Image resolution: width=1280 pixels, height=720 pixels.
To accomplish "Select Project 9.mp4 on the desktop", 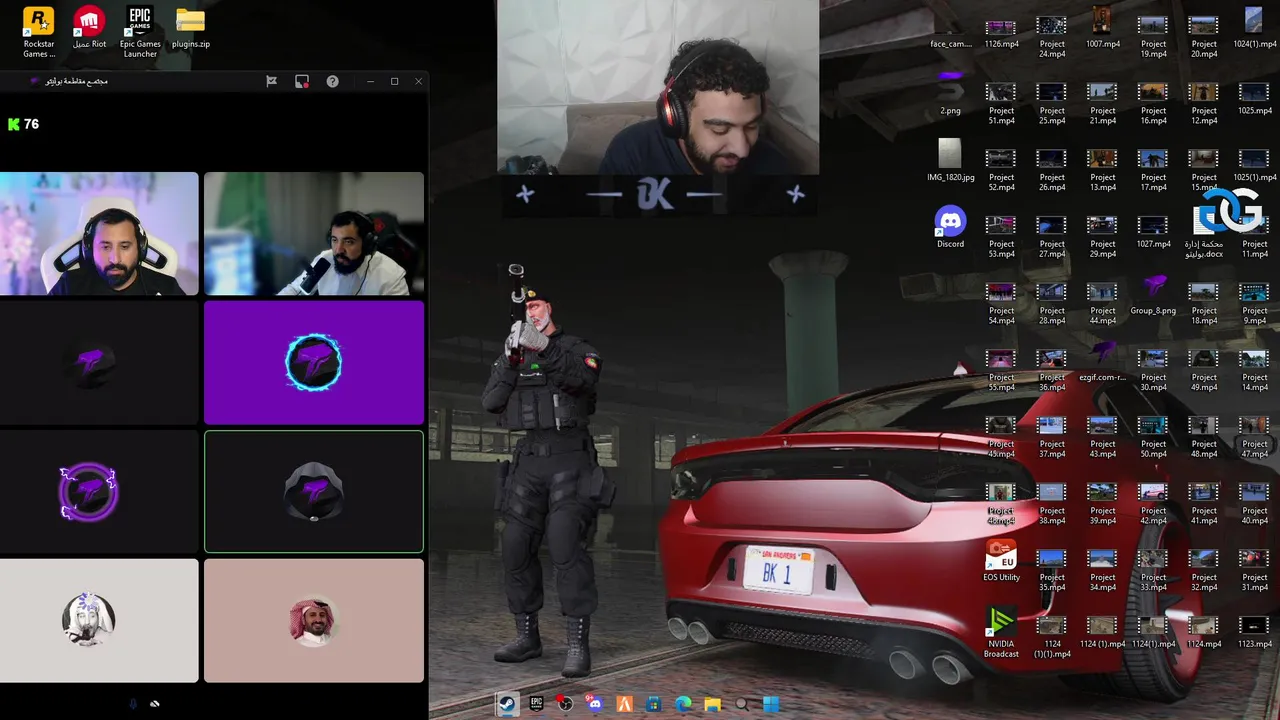I will [x=1254, y=305].
